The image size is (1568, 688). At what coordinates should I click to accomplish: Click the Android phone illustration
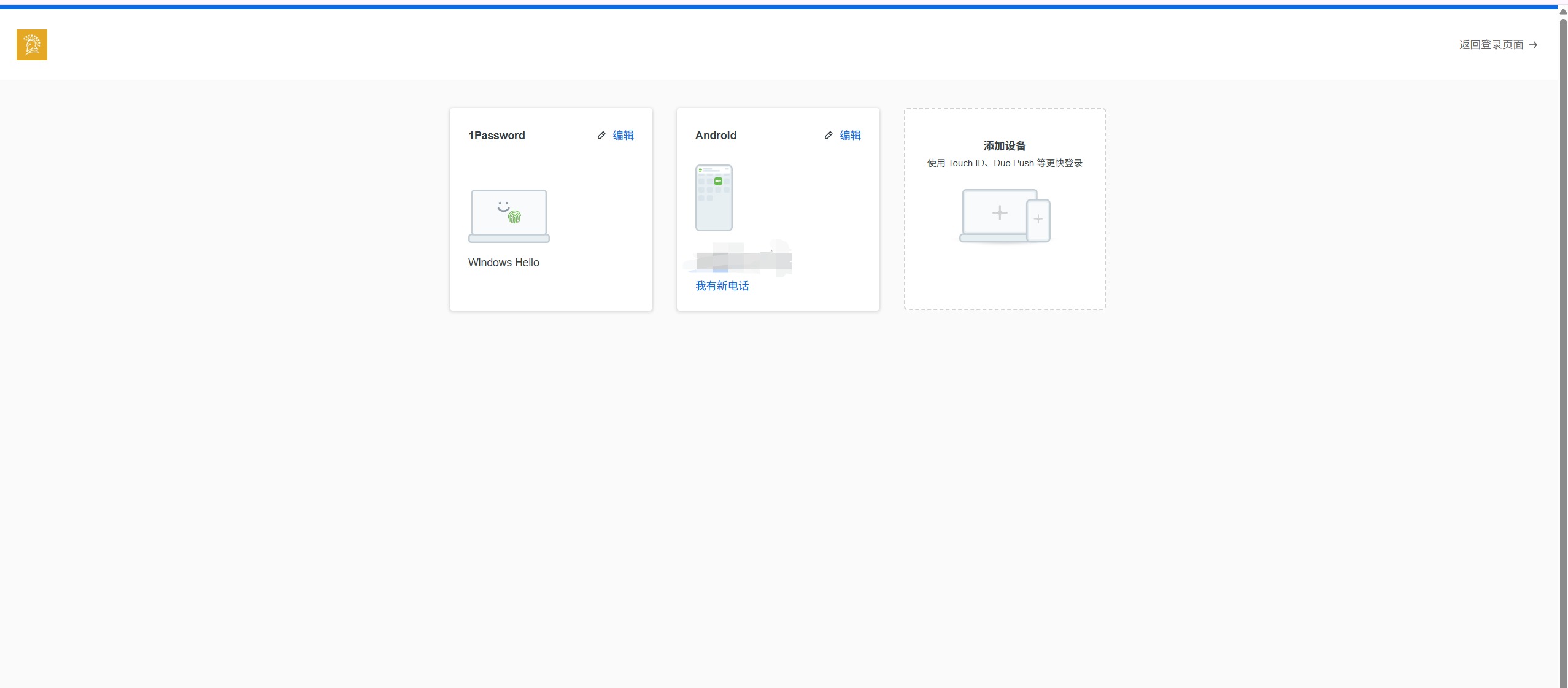[x=714, y=198]
